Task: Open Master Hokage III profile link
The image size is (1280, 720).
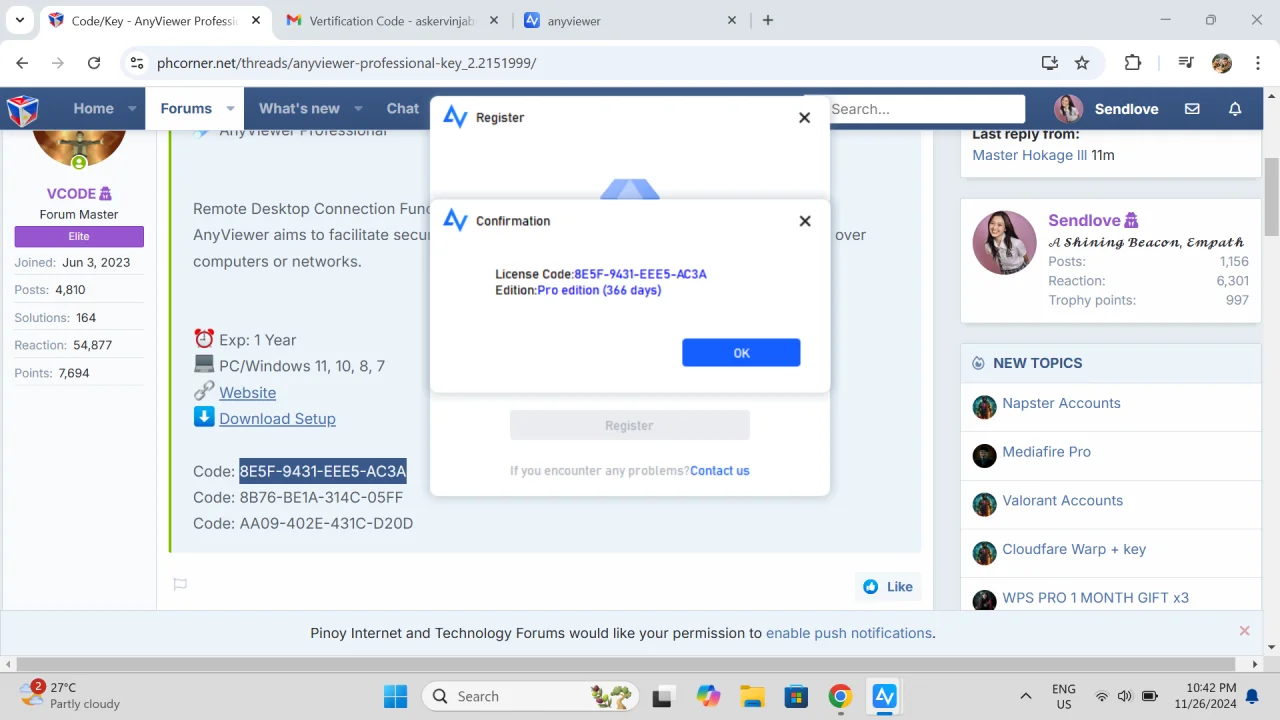Action: [x=1029, y=155]
